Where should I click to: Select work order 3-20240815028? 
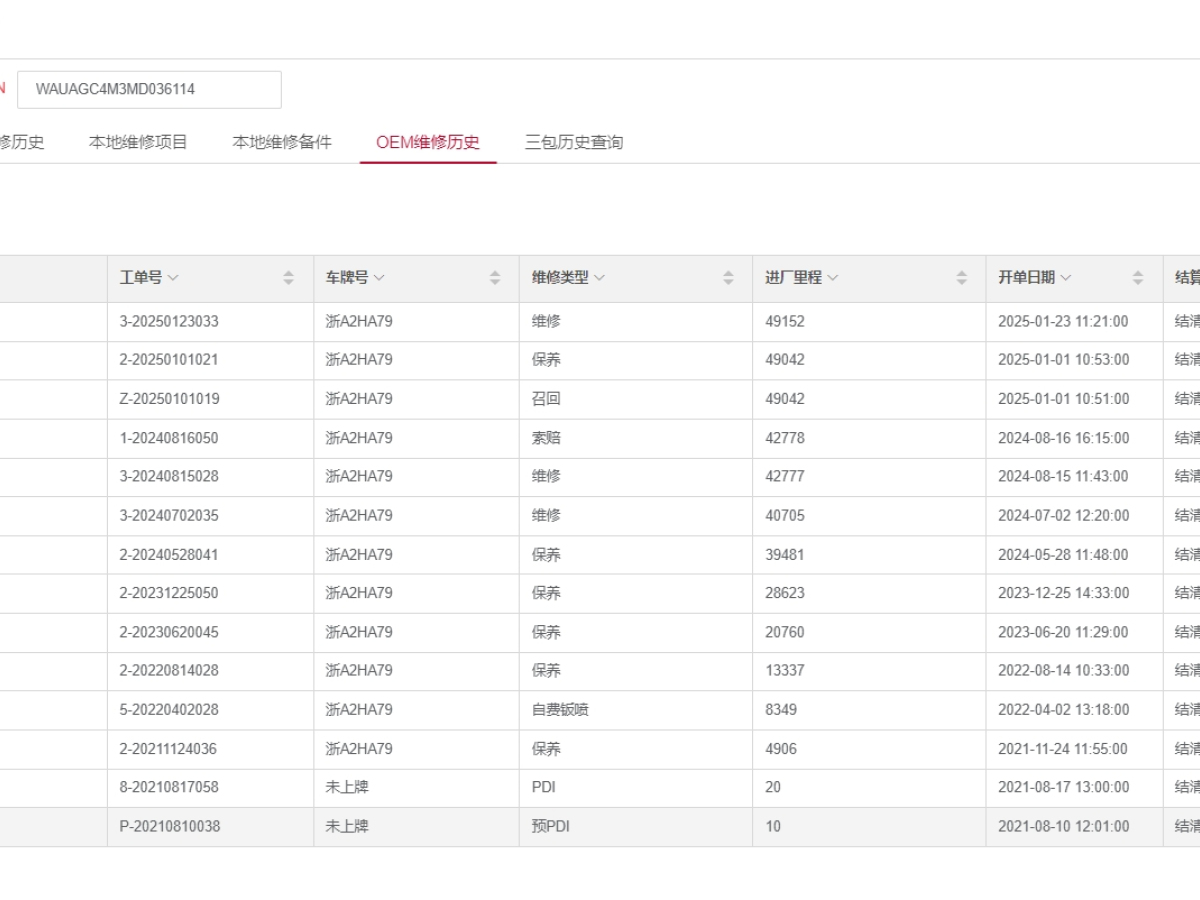point(169,476)
